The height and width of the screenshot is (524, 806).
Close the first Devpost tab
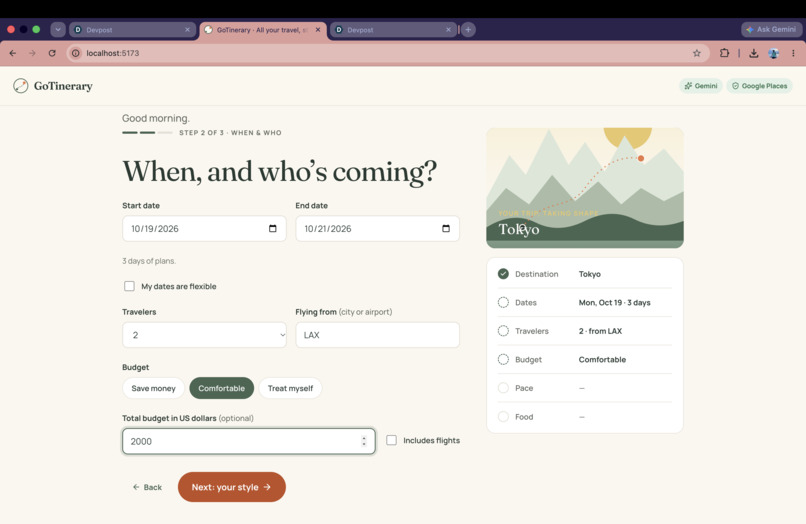point(187,30)
